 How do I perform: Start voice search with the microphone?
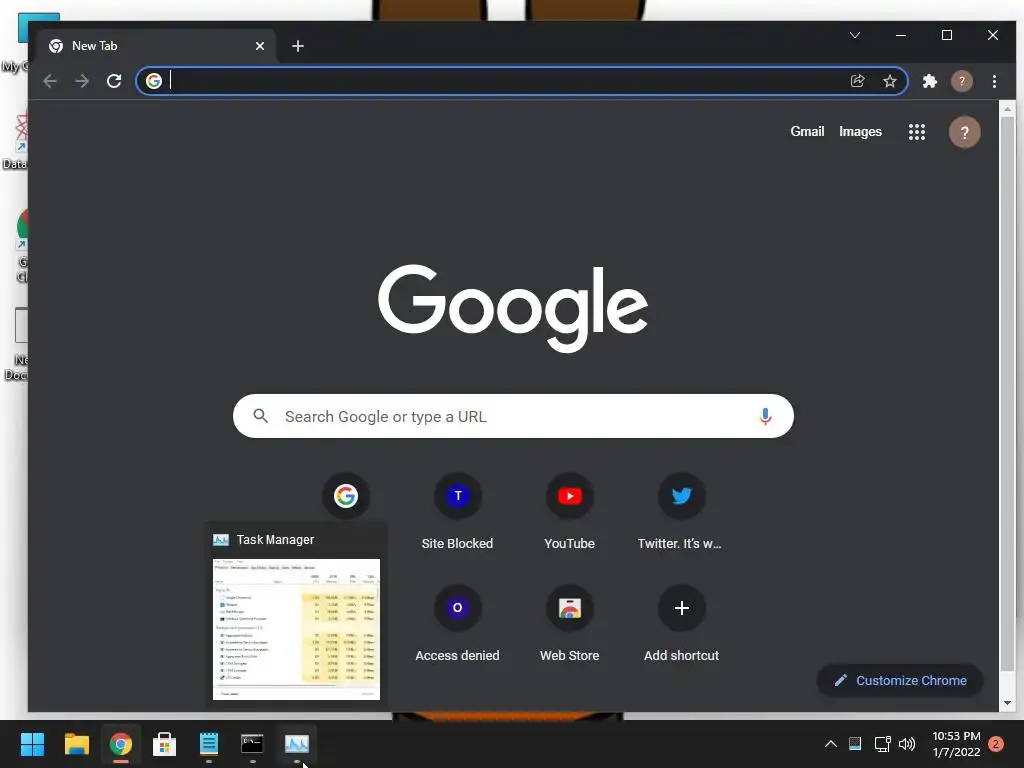tap(765, 416)
